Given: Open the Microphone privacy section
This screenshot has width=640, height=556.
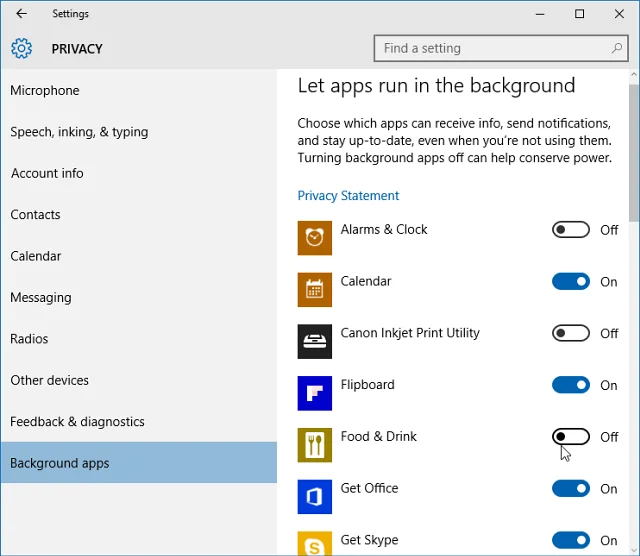Looking at the screenshot, I should point(139,90).
